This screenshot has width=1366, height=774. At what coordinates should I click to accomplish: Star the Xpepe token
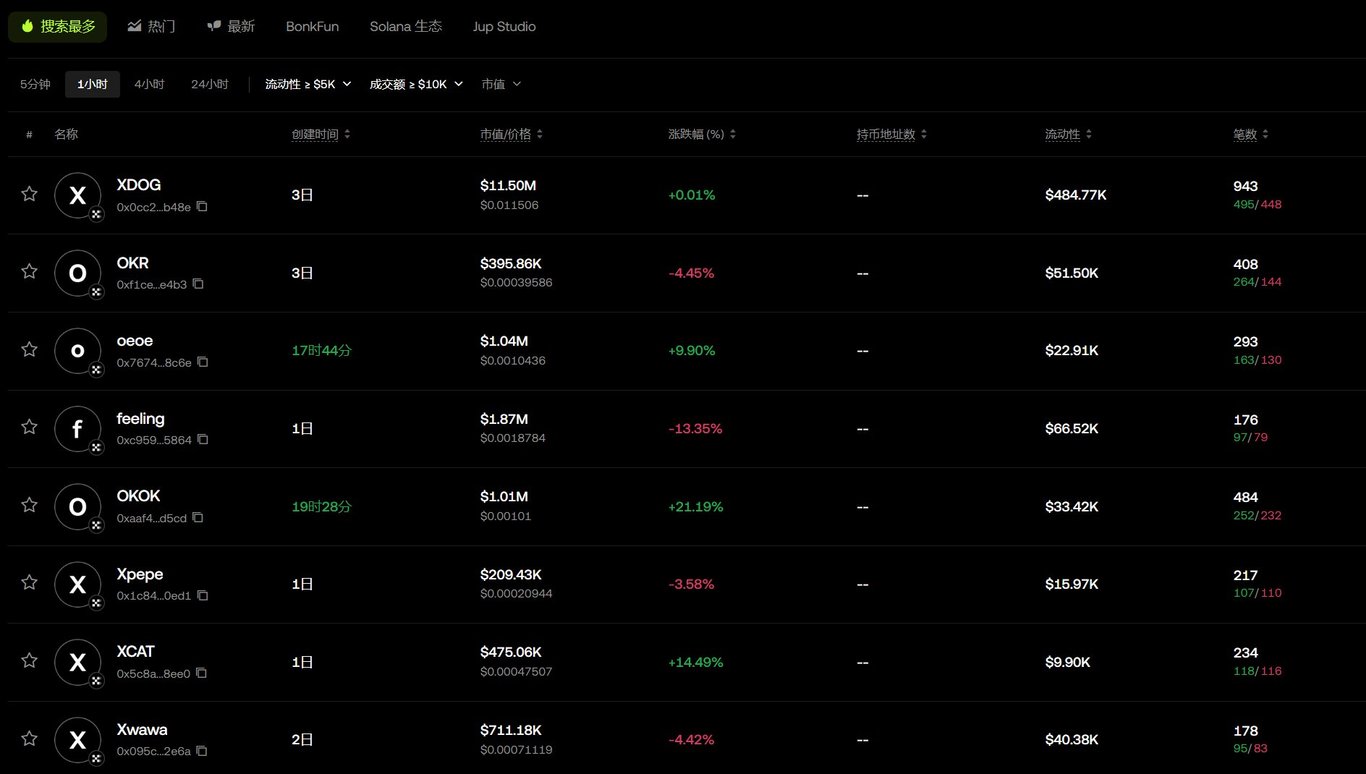click(x=29, y=583)
